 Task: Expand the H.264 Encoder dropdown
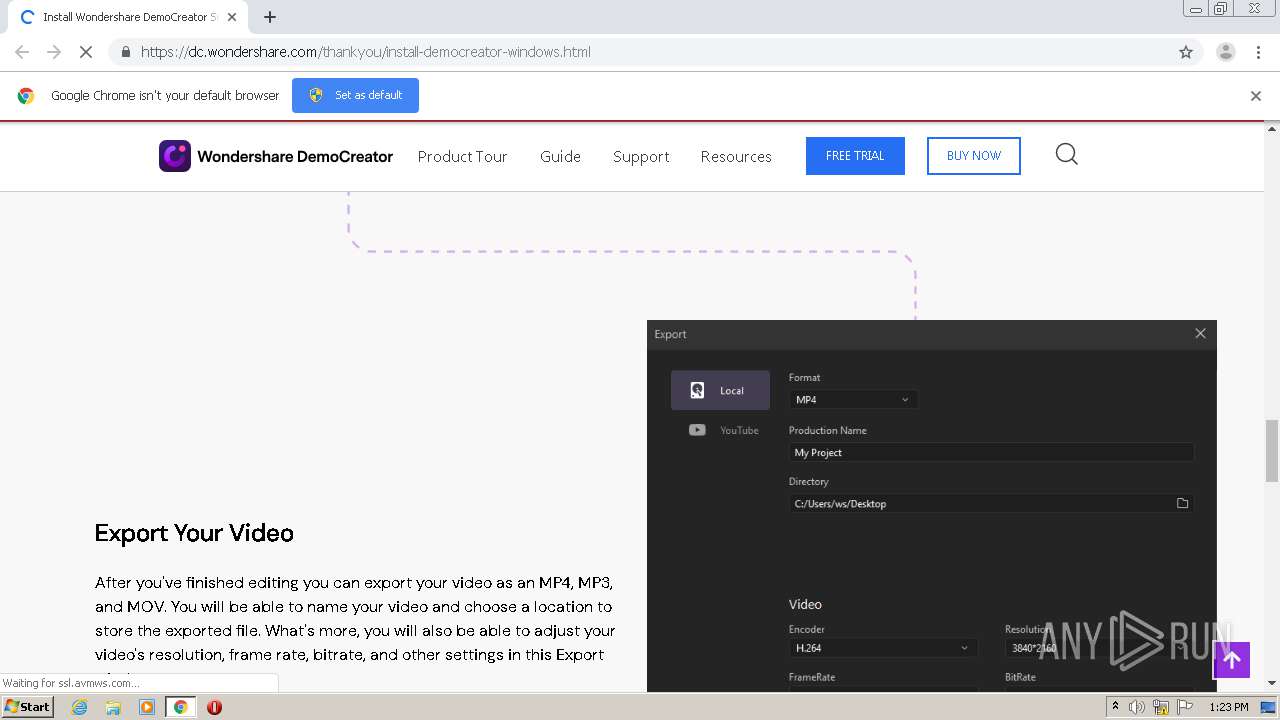(883, 648)
